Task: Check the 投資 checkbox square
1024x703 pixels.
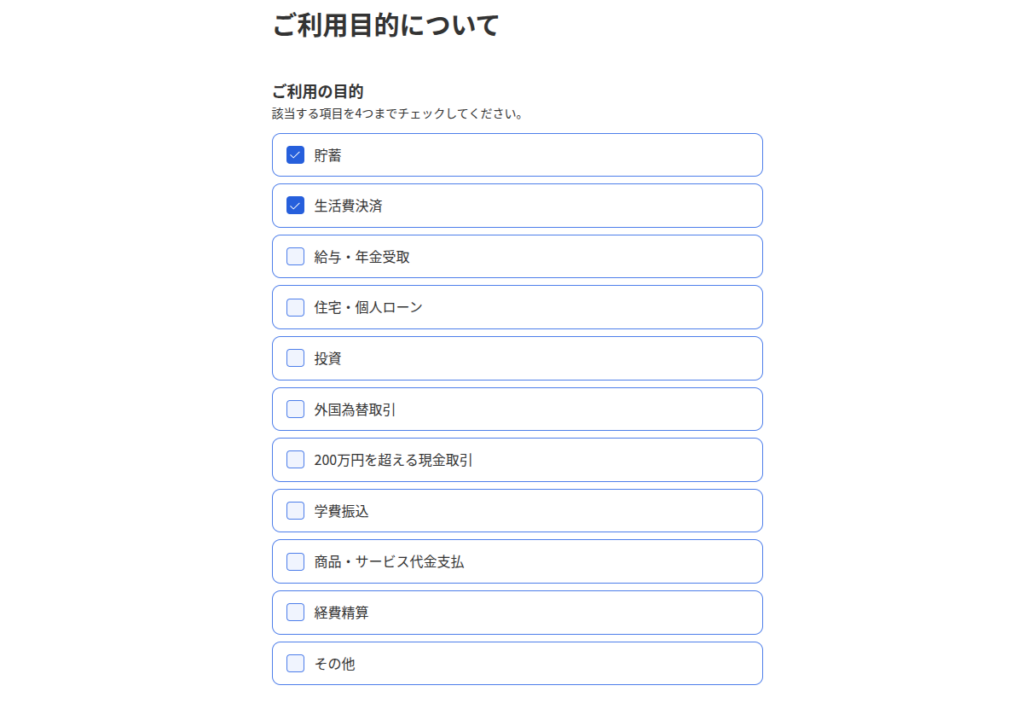Action: (x=295, y=358)
